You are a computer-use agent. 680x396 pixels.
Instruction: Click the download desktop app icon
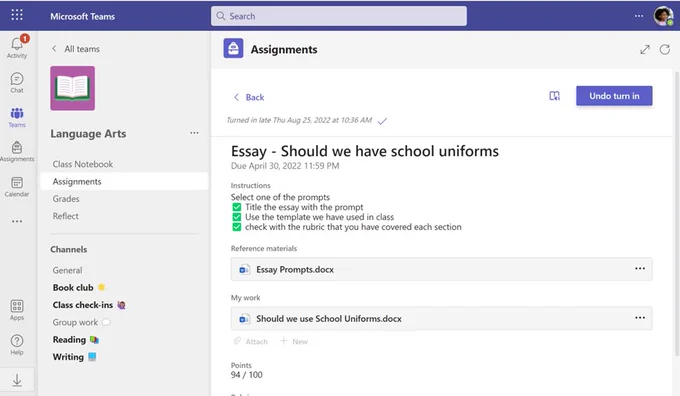click(x=17, y=380)
